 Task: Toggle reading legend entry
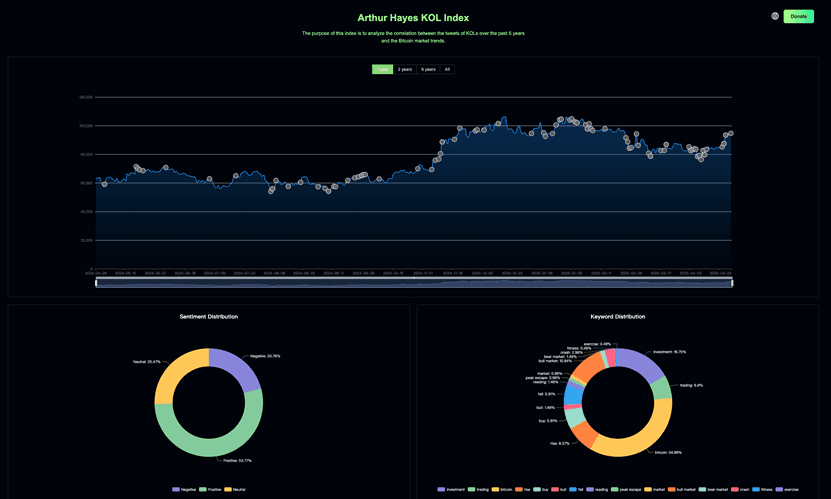click(x=597, y=489)
